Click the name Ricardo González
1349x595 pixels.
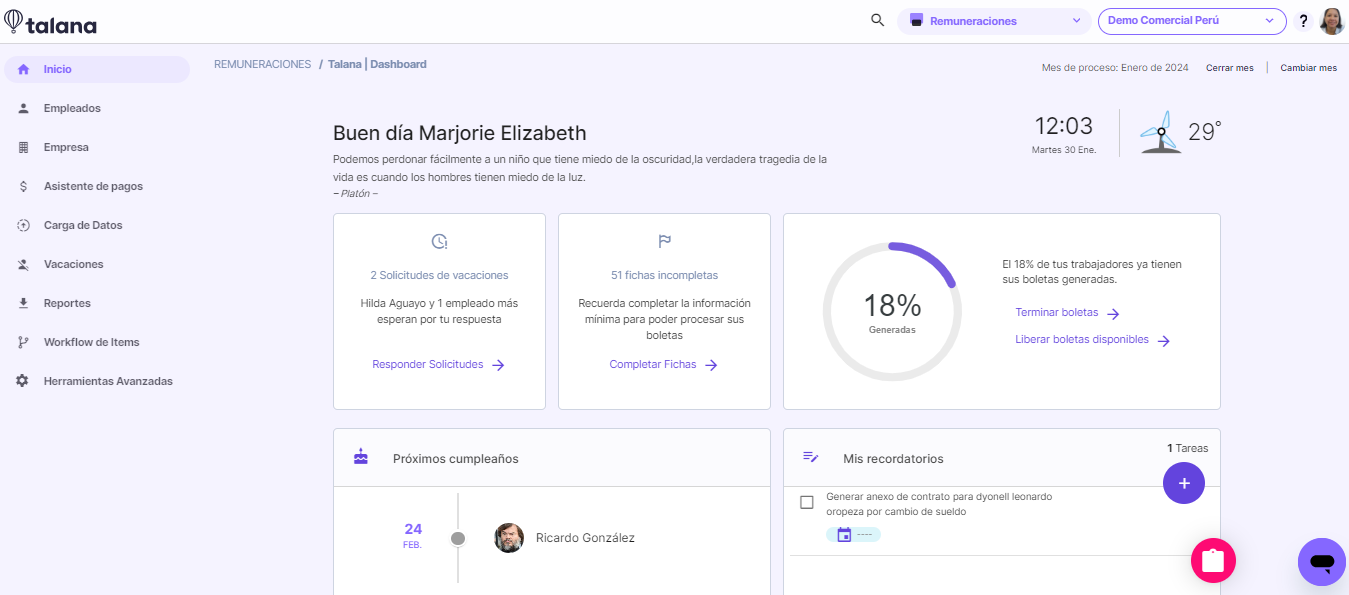(585, 538)
